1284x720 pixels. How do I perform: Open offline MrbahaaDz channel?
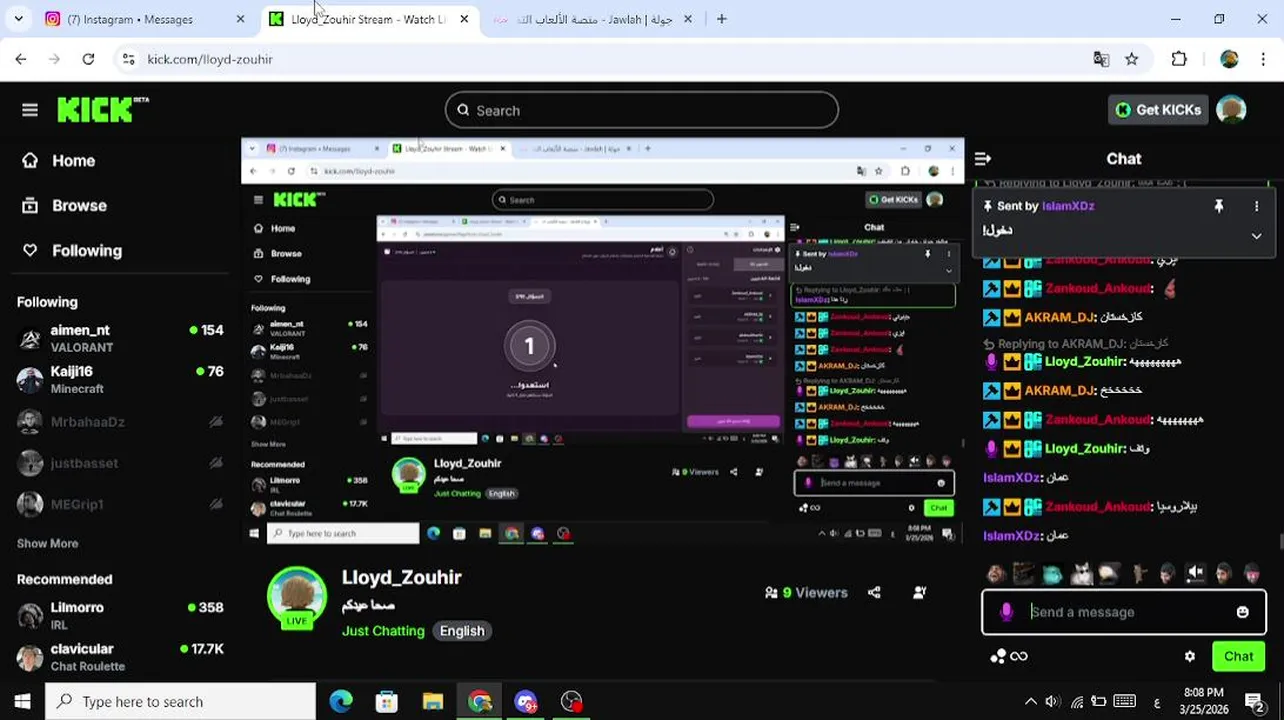121,422
